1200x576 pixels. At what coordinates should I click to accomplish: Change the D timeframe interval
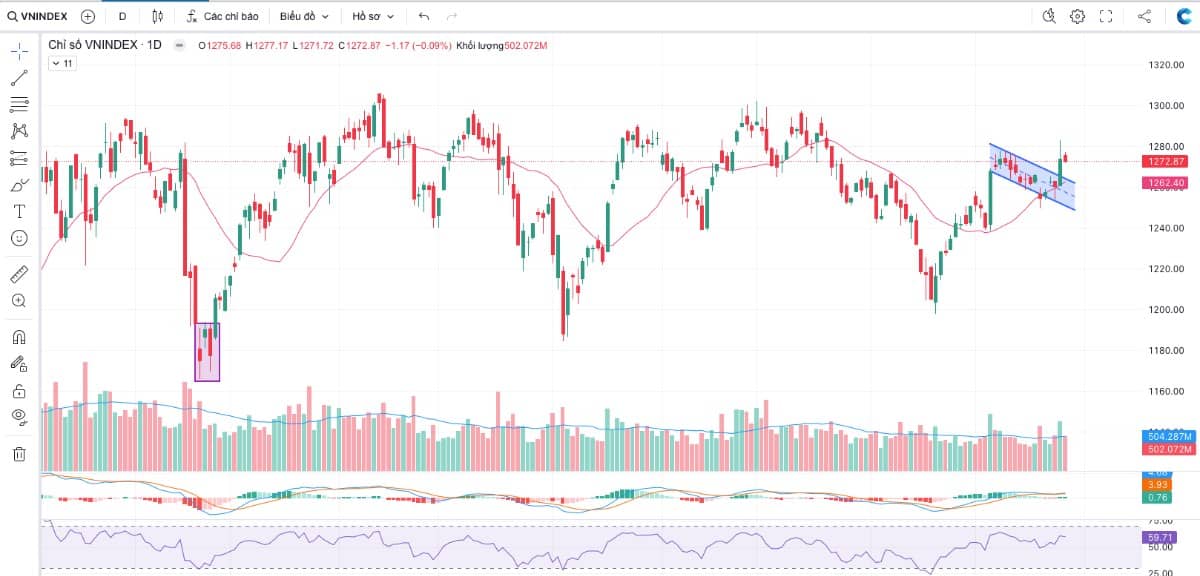[122, 17]
